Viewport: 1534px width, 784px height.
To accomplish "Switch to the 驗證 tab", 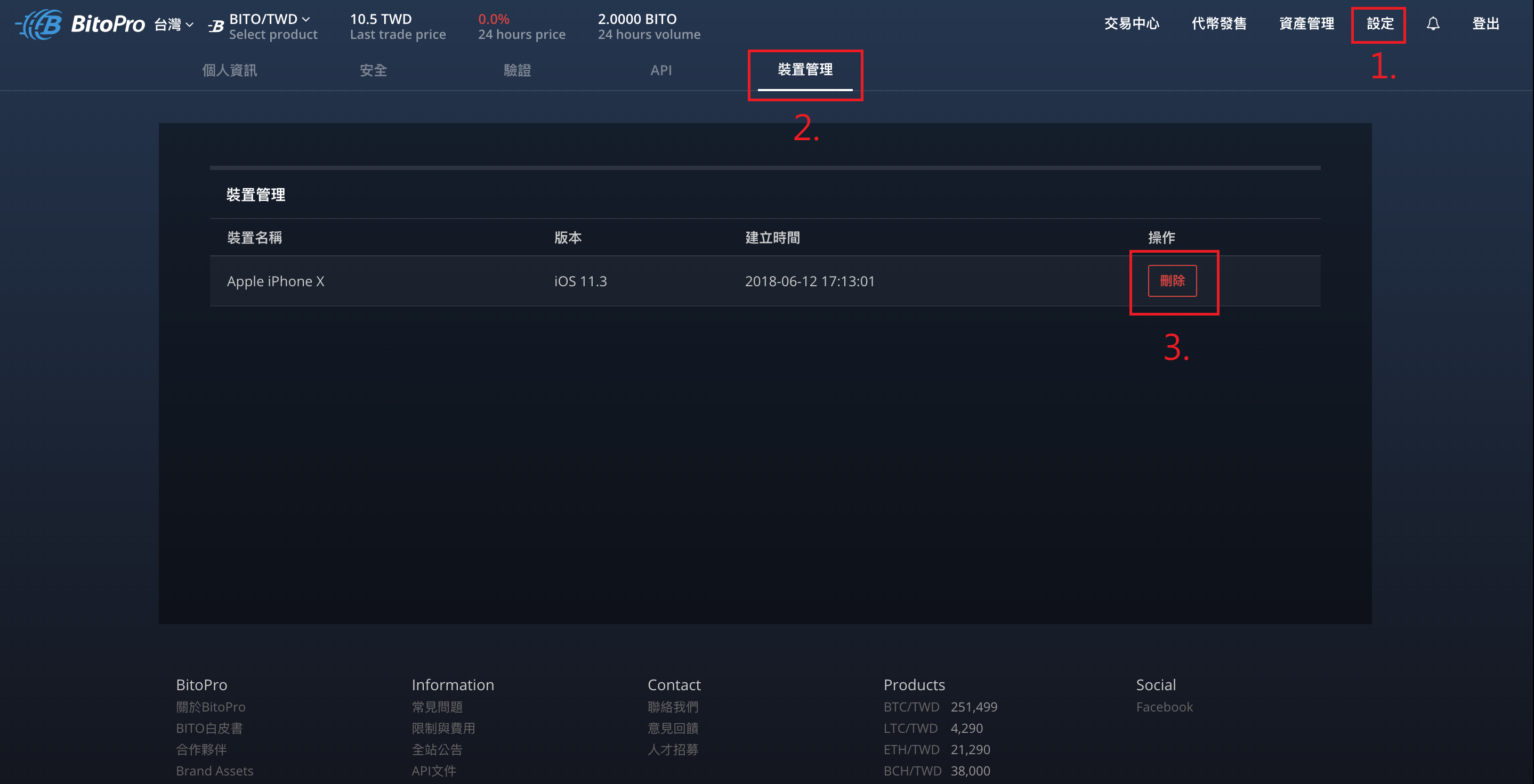I will click(517, 70).
